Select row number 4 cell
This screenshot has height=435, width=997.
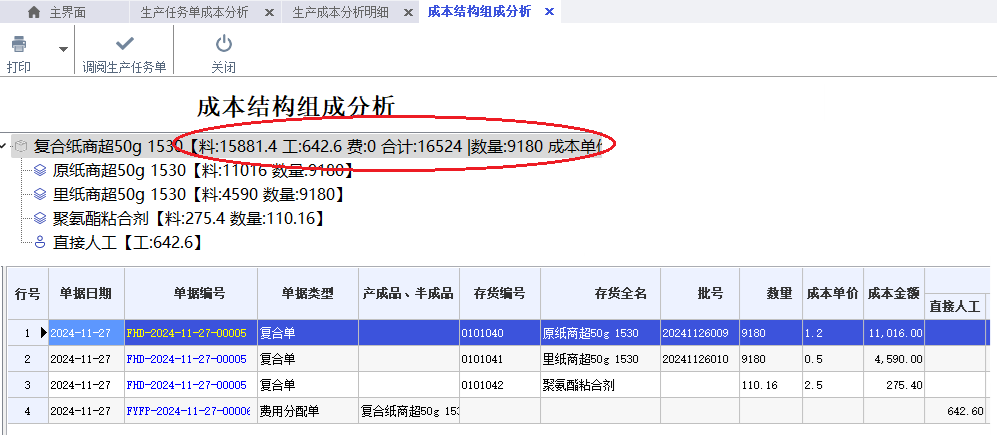(27, 411)
